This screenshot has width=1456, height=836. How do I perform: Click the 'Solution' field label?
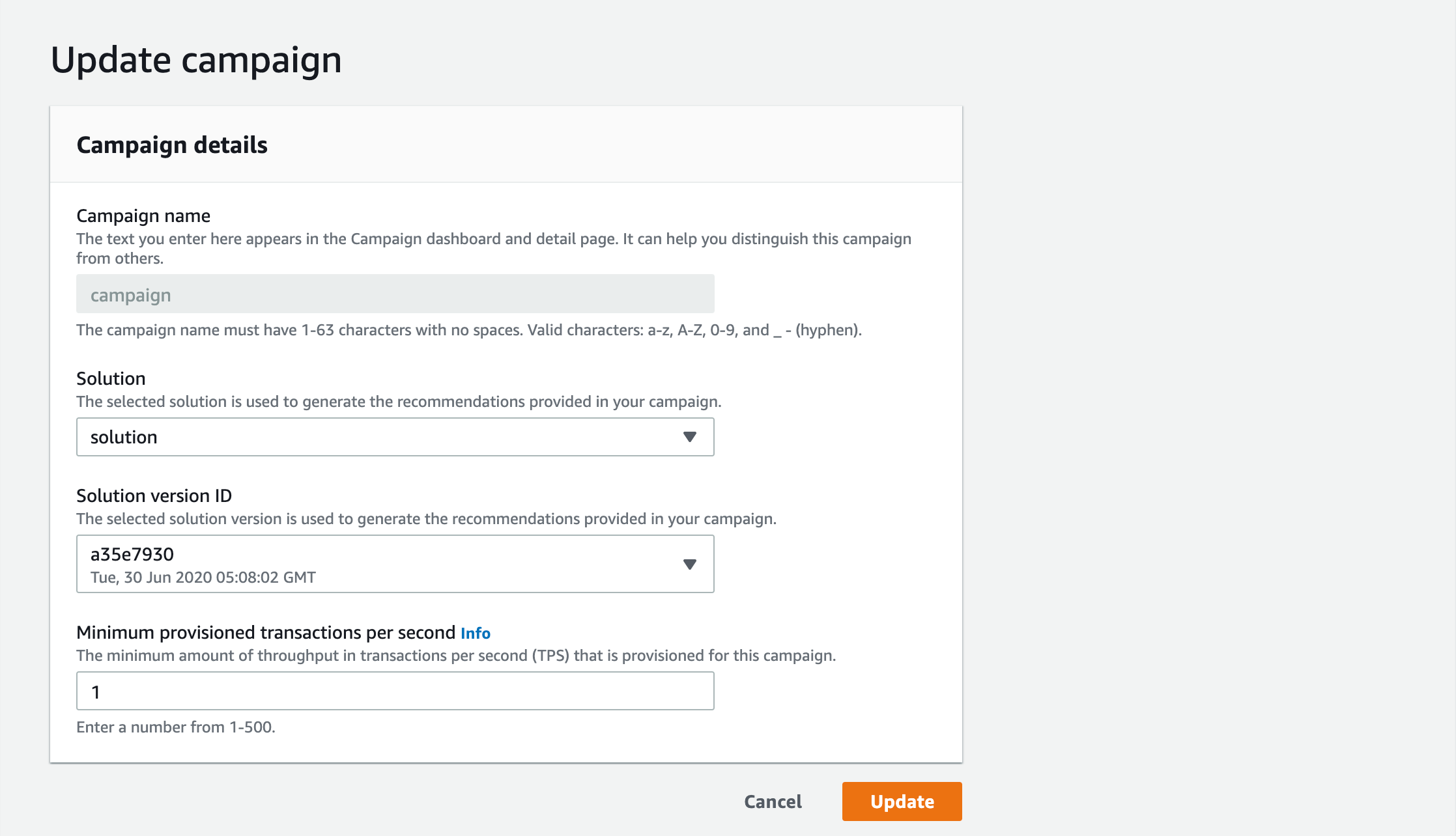(x=111, y=378)
